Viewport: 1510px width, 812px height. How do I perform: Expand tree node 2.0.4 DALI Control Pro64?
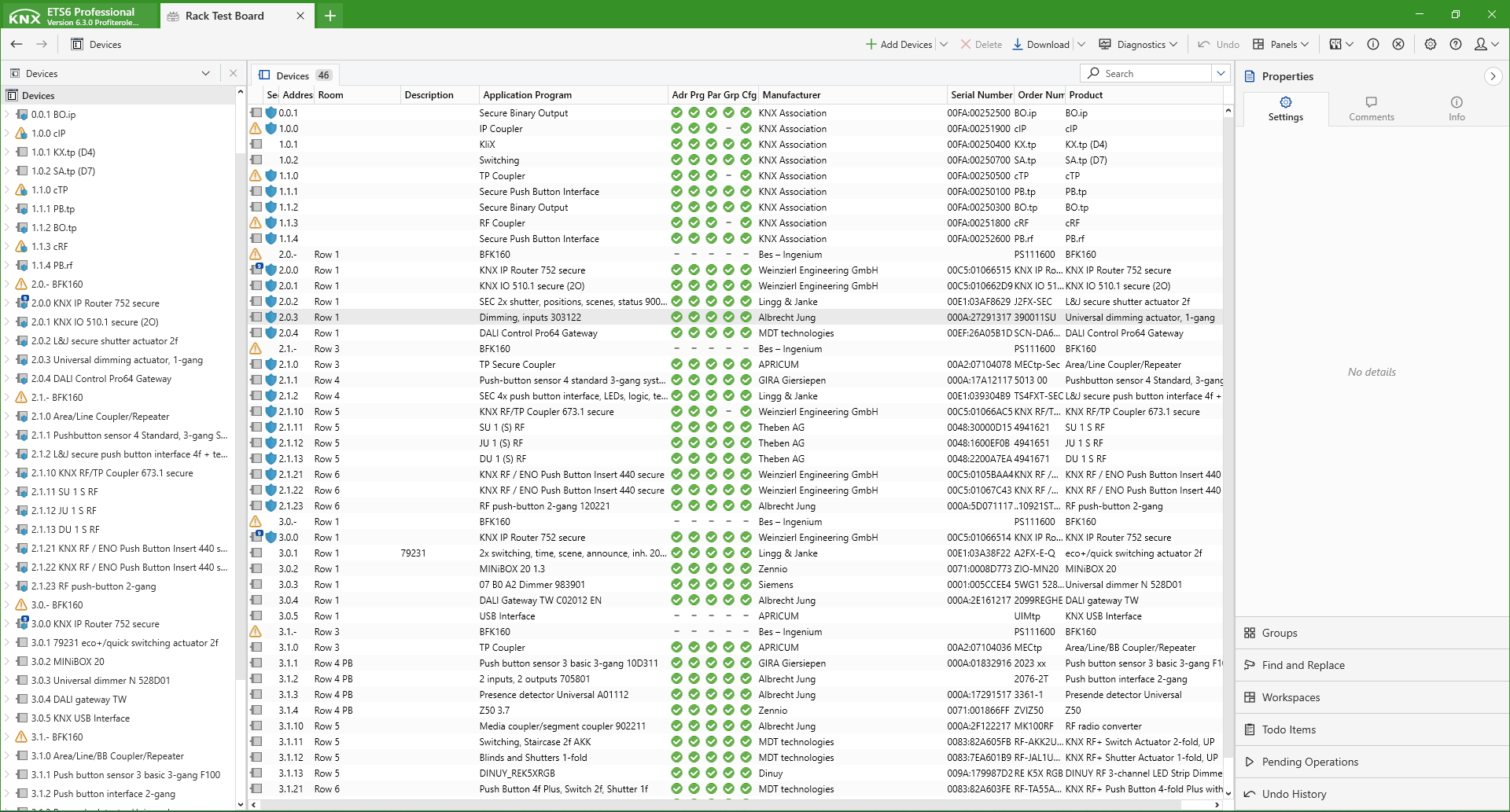pos(8,378)
